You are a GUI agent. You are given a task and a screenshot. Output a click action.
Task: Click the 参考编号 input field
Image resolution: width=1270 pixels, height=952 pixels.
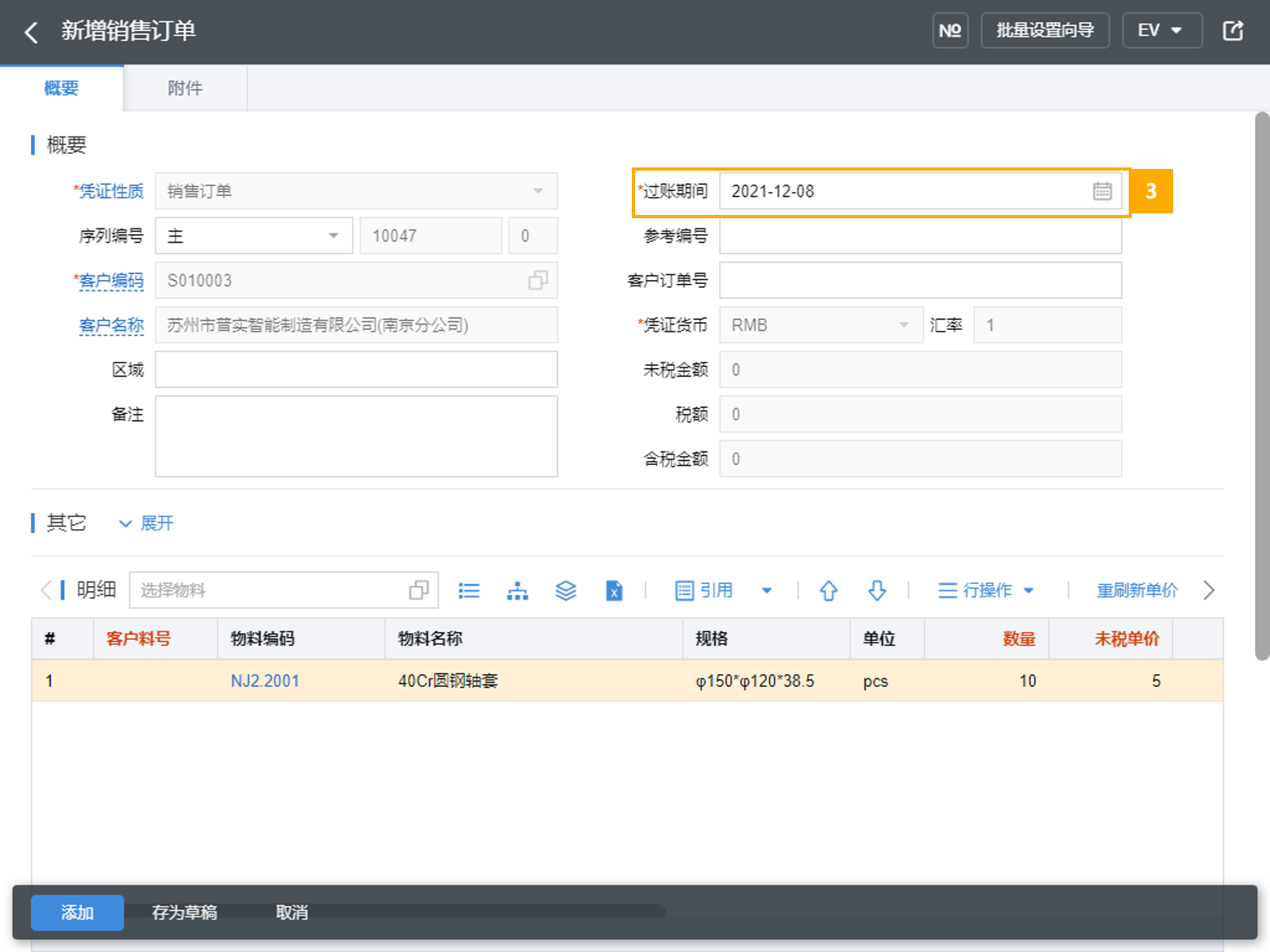[921, 236]
